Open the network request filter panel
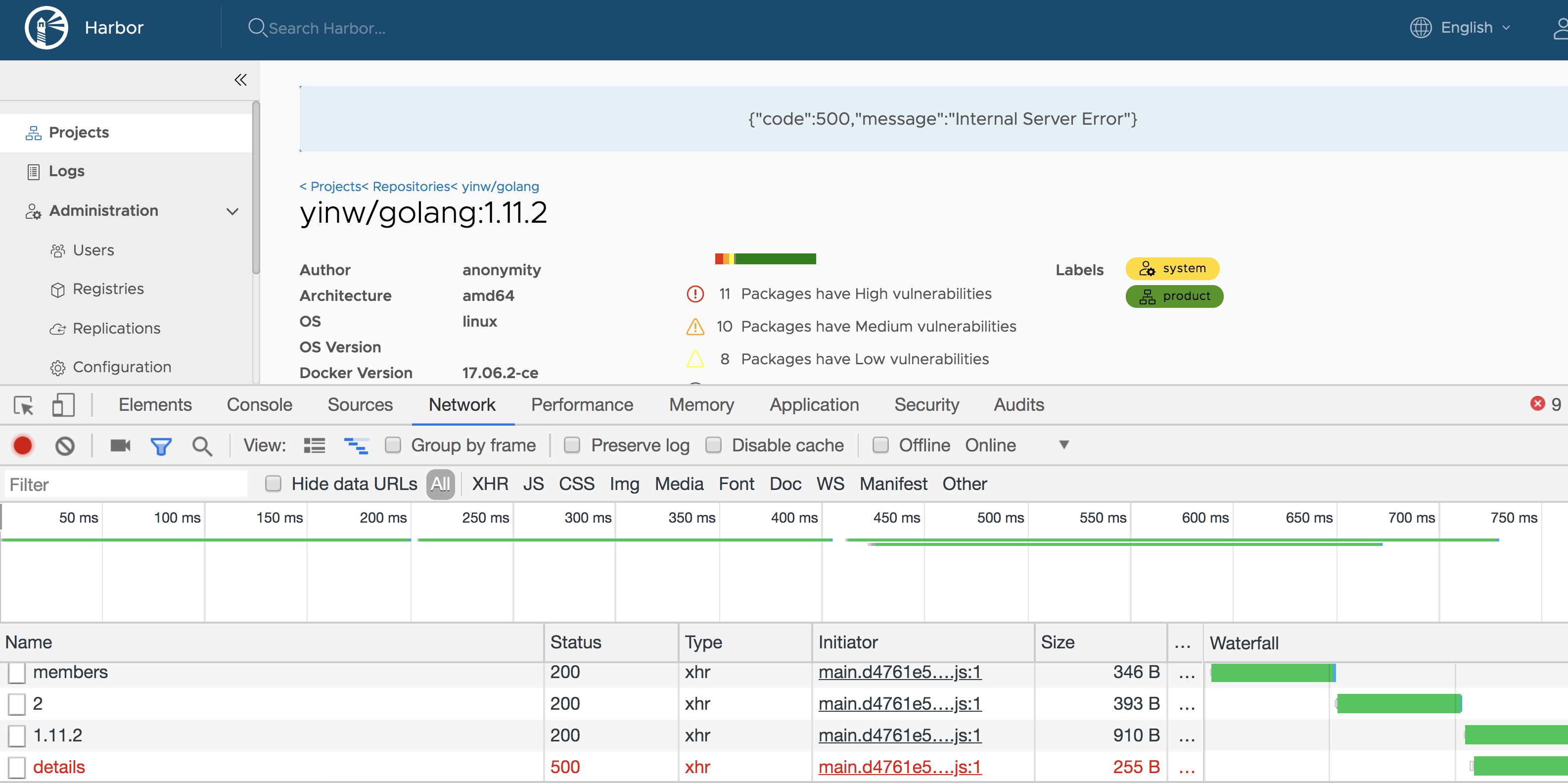 (x=161, y=445)
